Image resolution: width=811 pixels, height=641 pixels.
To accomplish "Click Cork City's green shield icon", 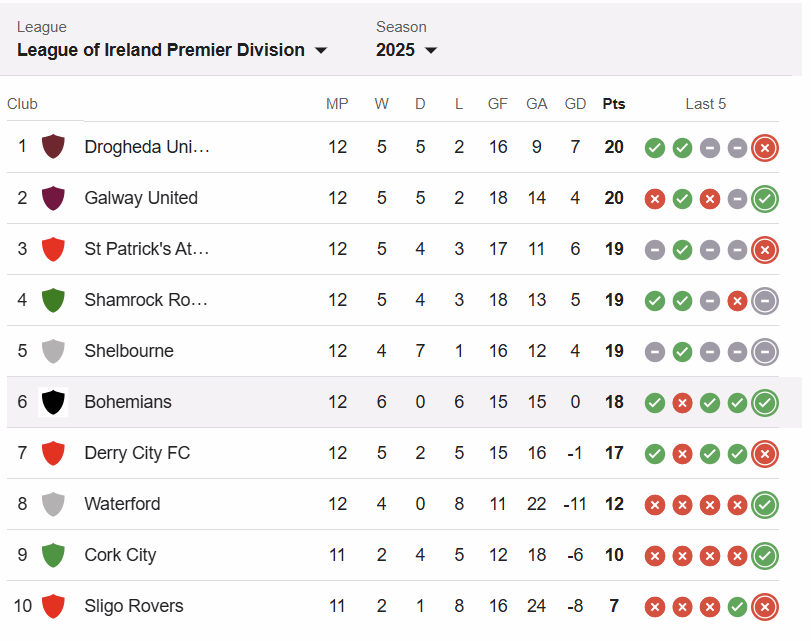I will (x=53, y=555).
